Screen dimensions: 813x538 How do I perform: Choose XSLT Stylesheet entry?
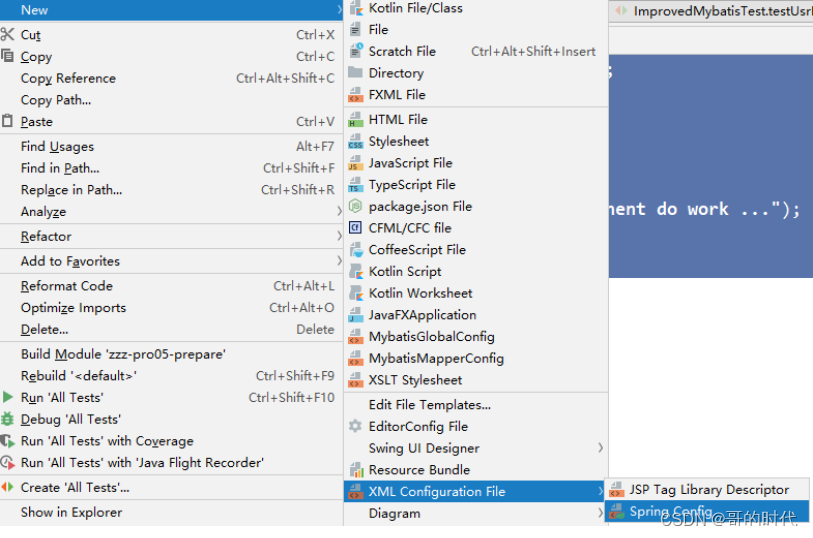click(x=475, y=380)
